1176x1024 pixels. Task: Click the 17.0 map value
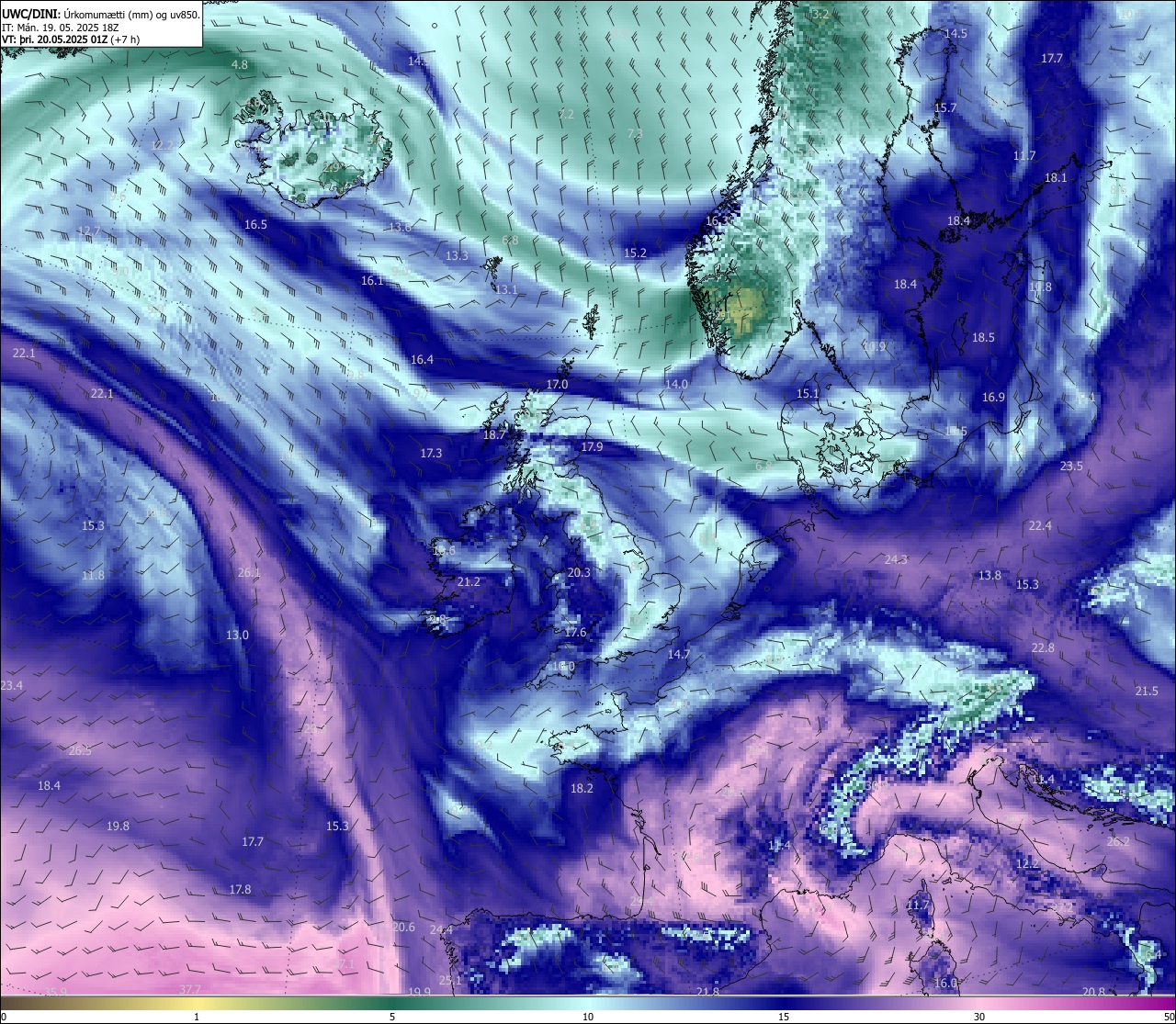click(x=557, y=385)
